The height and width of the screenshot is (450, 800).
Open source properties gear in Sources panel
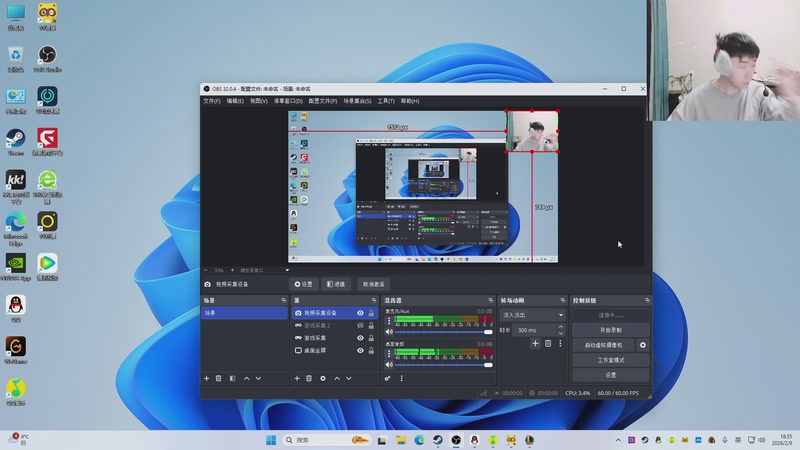tap(323, 379)
